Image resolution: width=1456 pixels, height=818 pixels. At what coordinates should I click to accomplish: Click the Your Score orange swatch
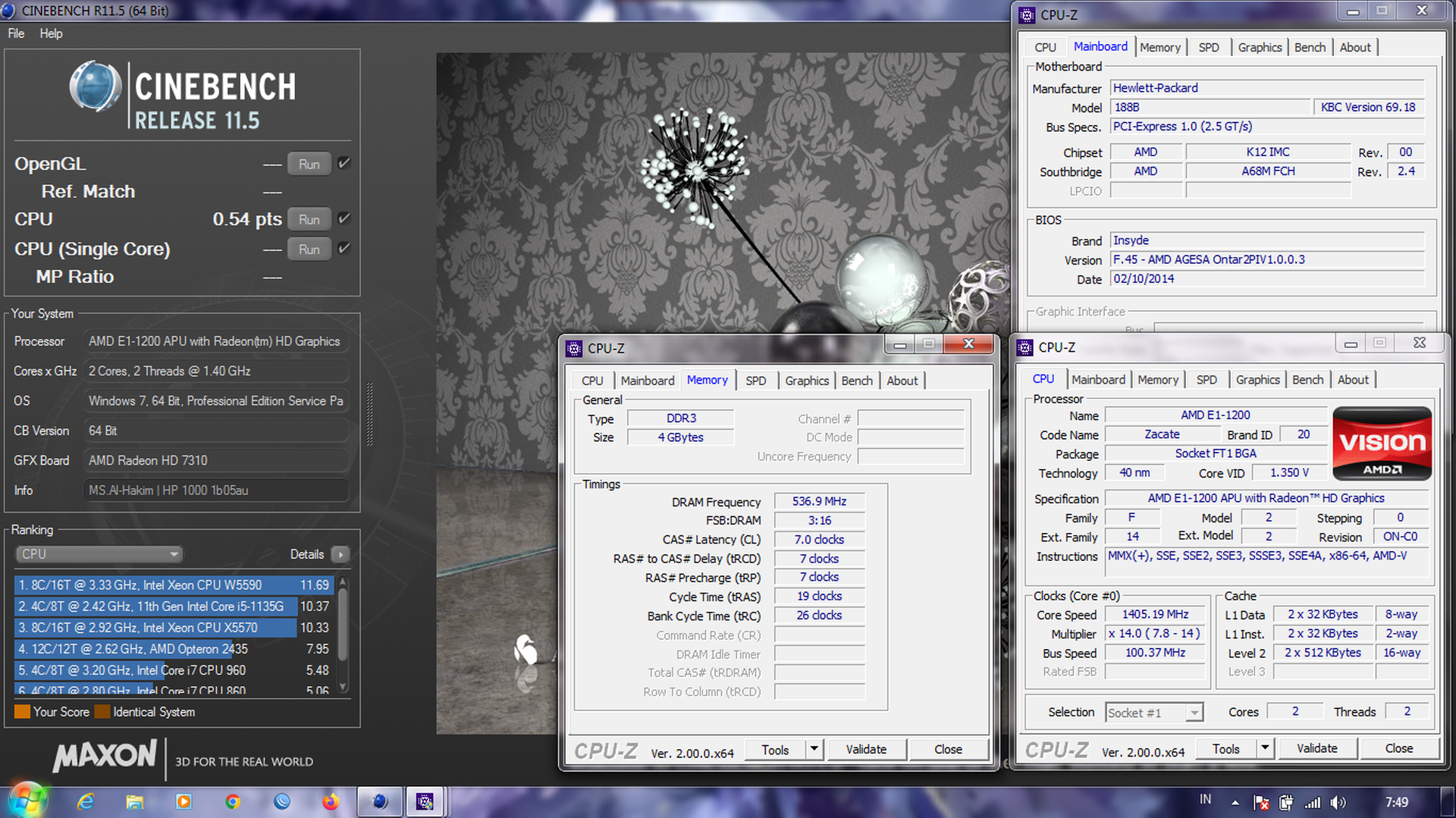(x=22, y=712)
